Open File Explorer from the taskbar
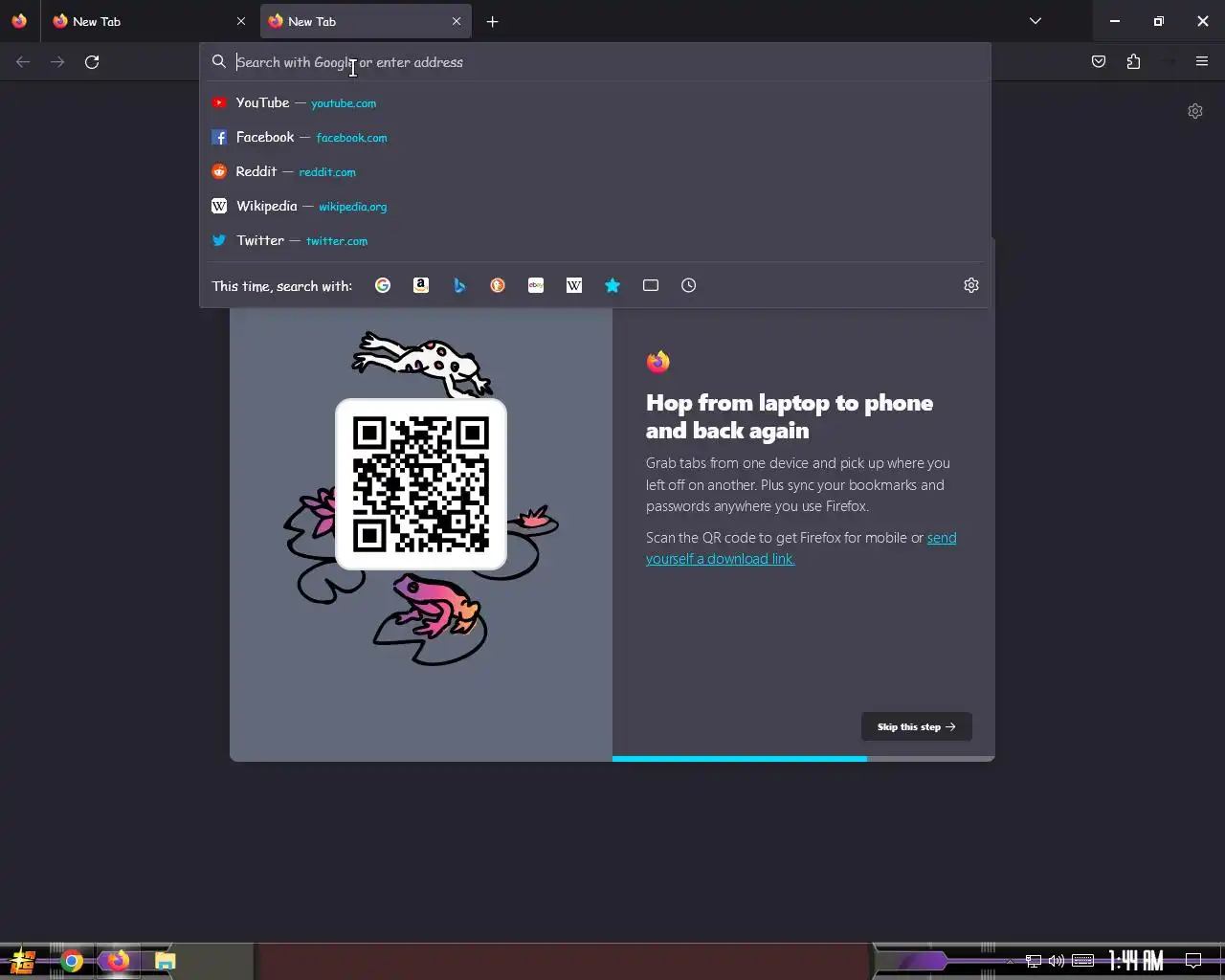Image resolution: width=1225 pixels, height=980 pixels. [x=165, y=961]
